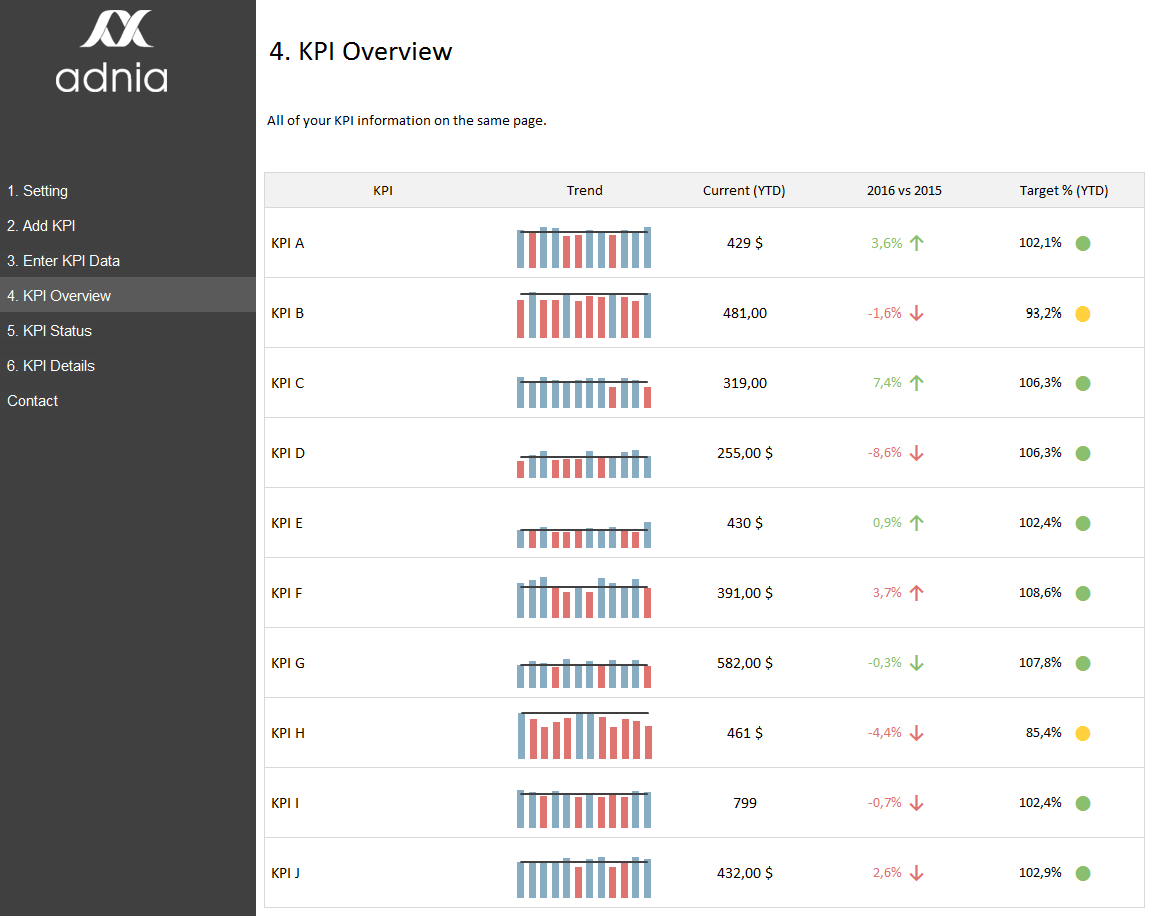Go to 2. Add KPI

pyautogui.click(x=41, y=225)
